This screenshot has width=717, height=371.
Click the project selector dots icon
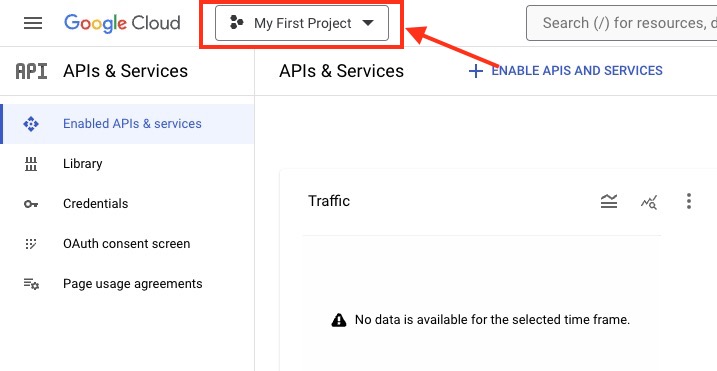pos(236,22)
